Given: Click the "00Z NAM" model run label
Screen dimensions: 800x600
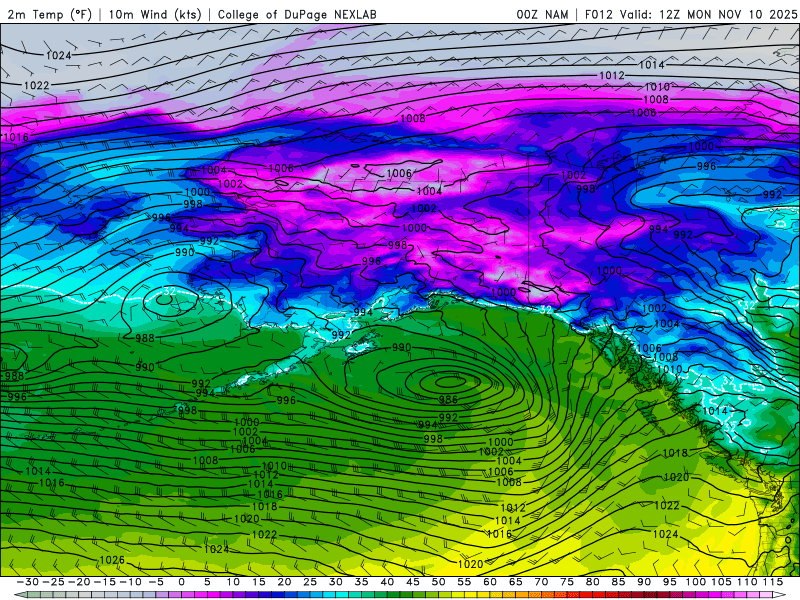Looking at the screenshot, I should pos(542,14).
